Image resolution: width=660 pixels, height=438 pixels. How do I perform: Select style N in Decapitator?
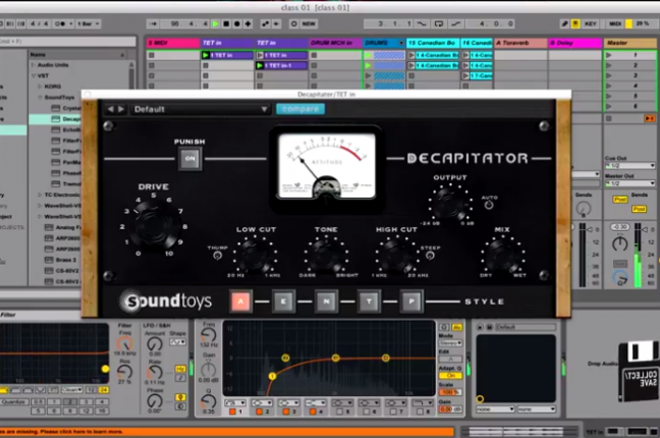point(325,302)
